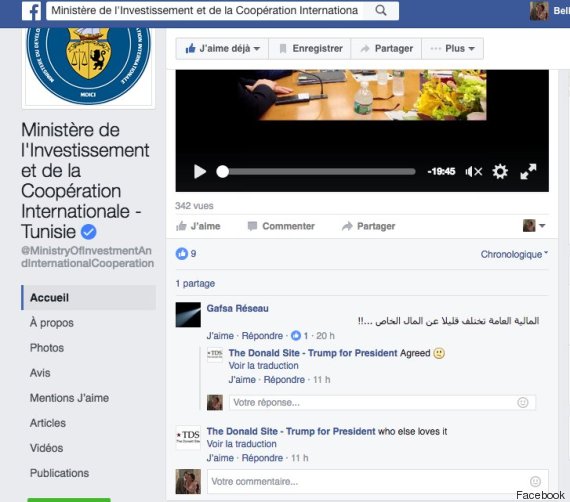Expand video to fullscreen

click(x=528, y=172)
